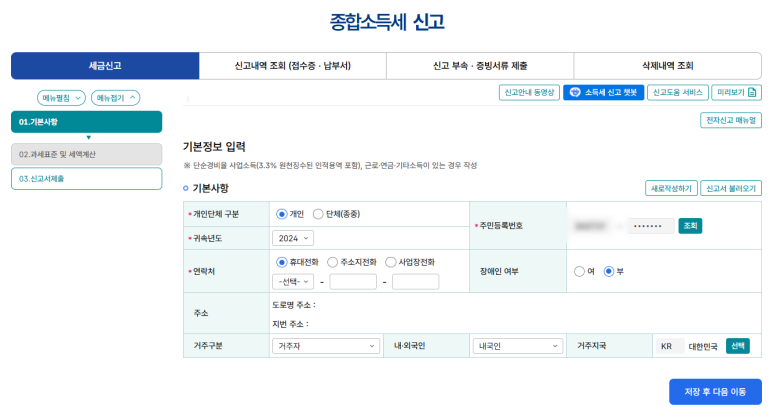Click the chatbot icon in 소득세 신고 챗봇

(x=575, y=92)
